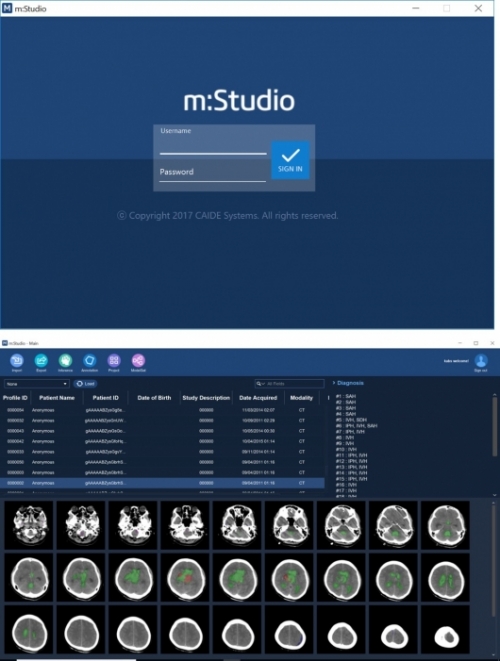Focus the Password input field
The image size is (500, 661).
click(x=212, y=172)
